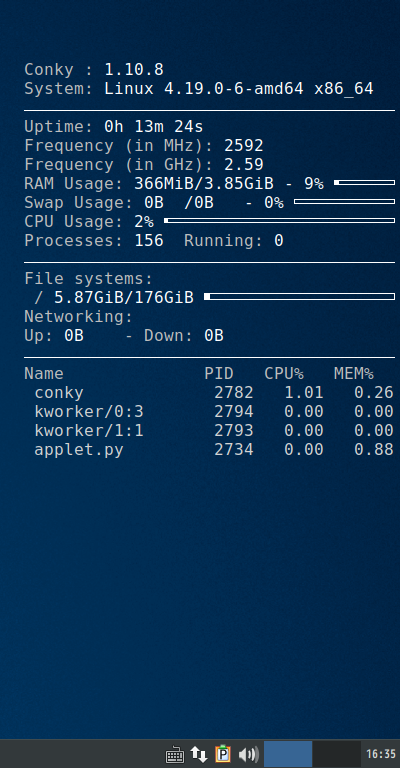Click the Swap Usage progress bar
Image resolution: width=400 pixels, height=768 pixels.
pos(344,201)
